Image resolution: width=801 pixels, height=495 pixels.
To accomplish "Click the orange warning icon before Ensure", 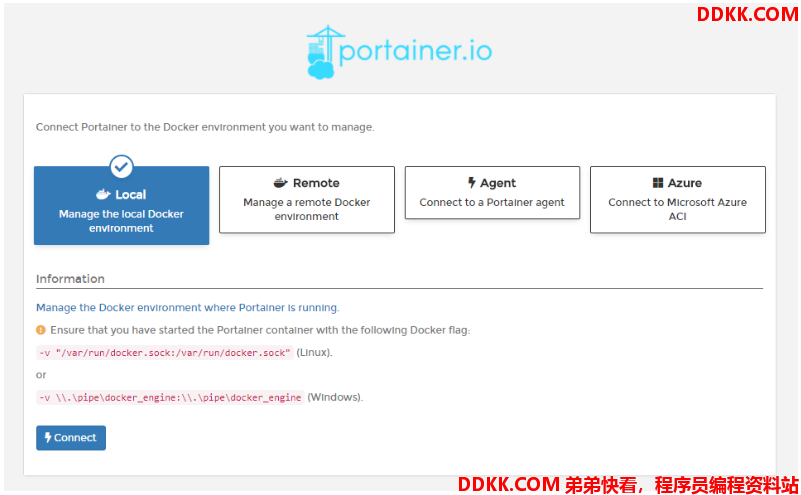I will click(x=41, y=330).
